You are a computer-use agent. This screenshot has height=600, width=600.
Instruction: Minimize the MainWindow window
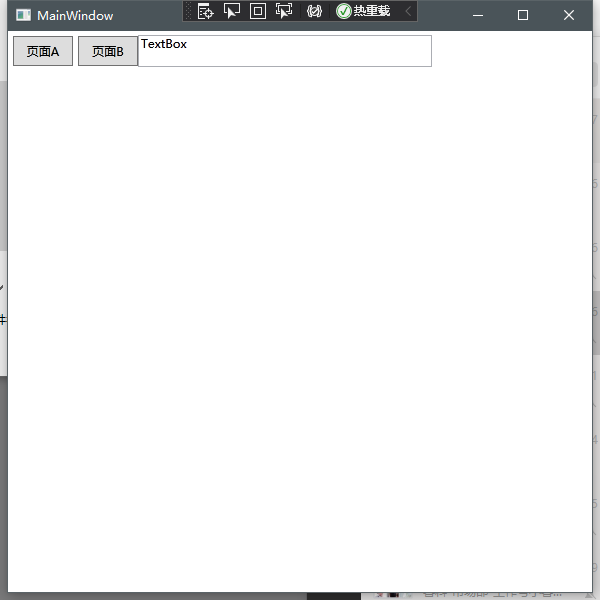point(478,15)
